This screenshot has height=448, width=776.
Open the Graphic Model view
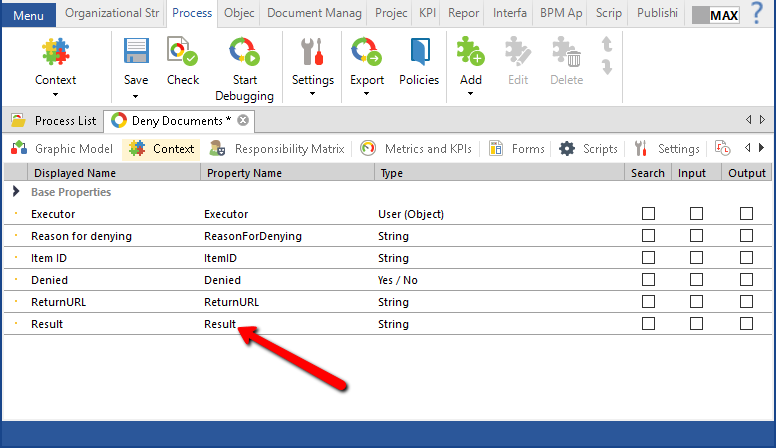pos(62,148)
